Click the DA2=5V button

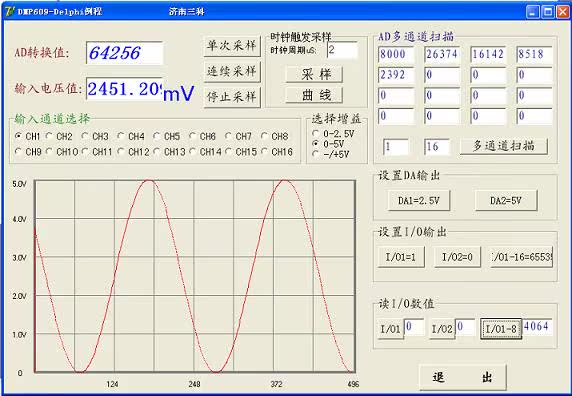506,201
